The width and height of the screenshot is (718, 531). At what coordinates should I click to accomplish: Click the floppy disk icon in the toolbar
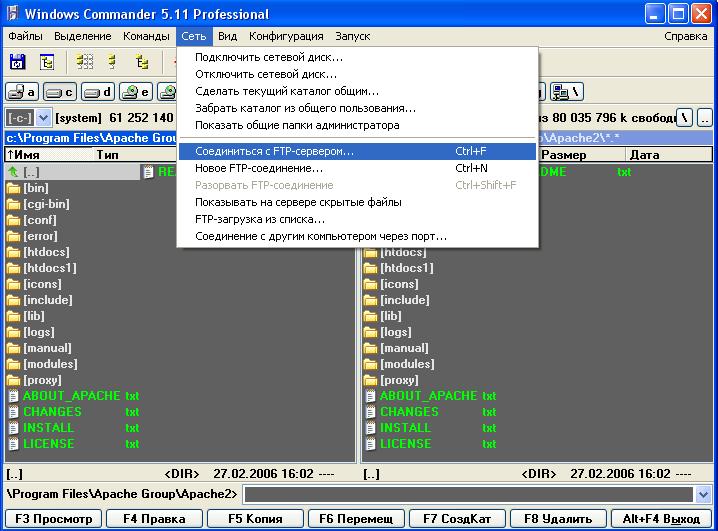[x=17, y=62]
